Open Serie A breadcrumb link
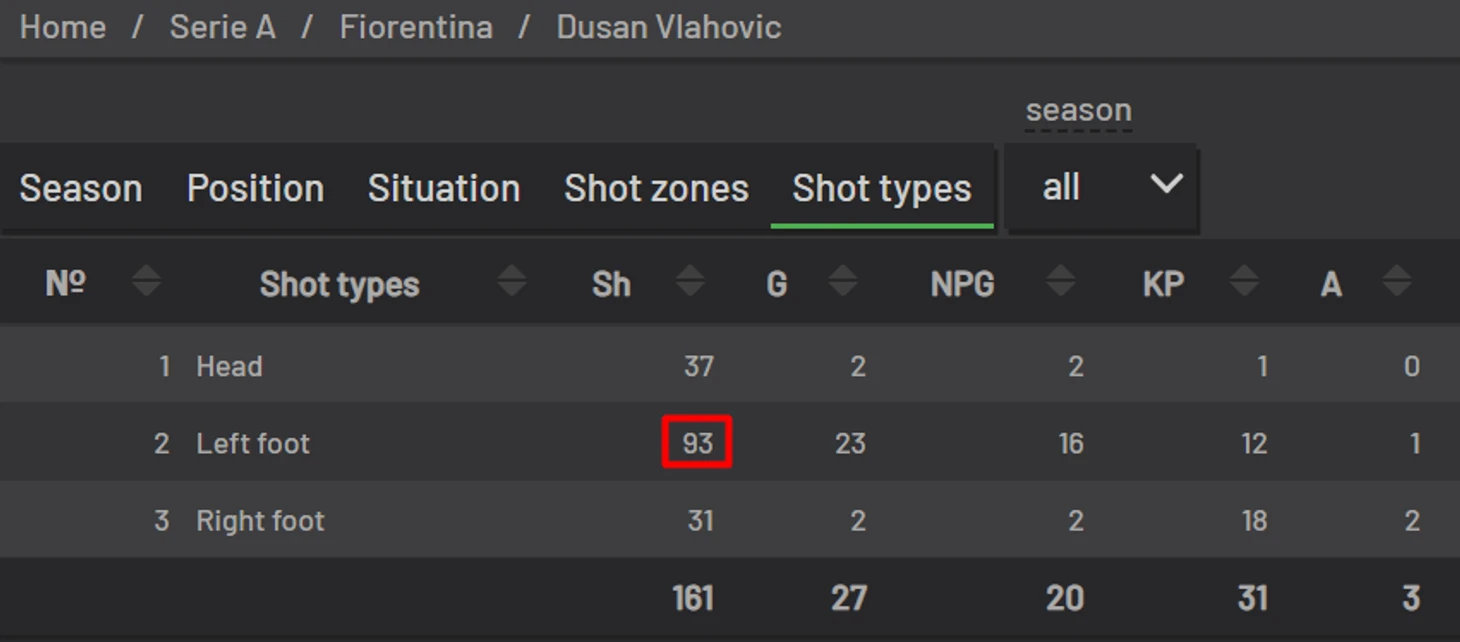Image resolution: width=1460 pixels, height=642 pixels. tap(222, 27)
